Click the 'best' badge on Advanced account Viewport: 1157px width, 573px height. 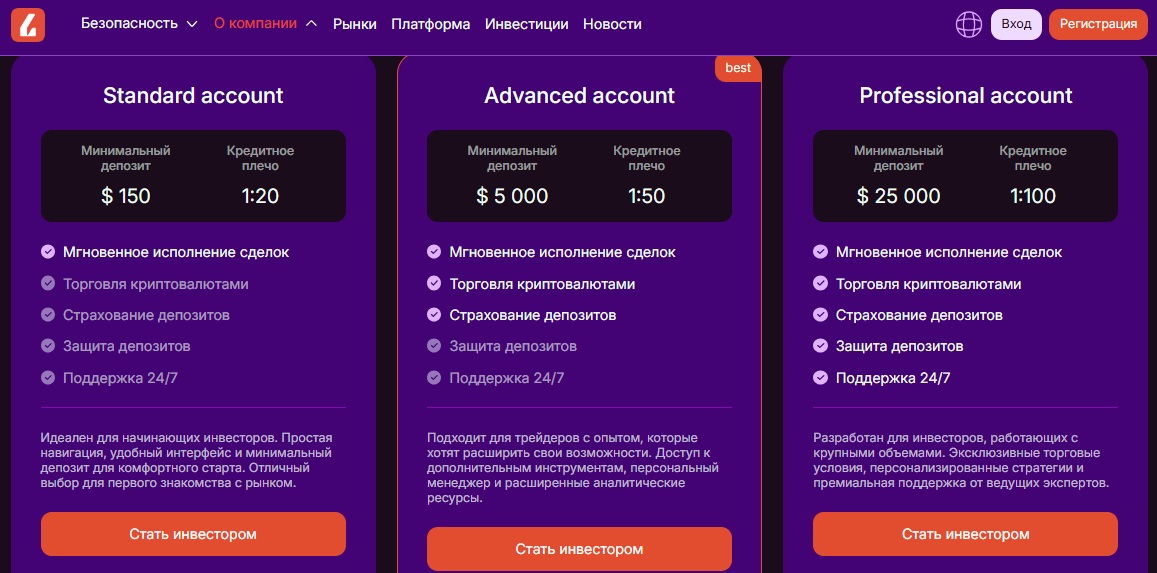(738, 68)
